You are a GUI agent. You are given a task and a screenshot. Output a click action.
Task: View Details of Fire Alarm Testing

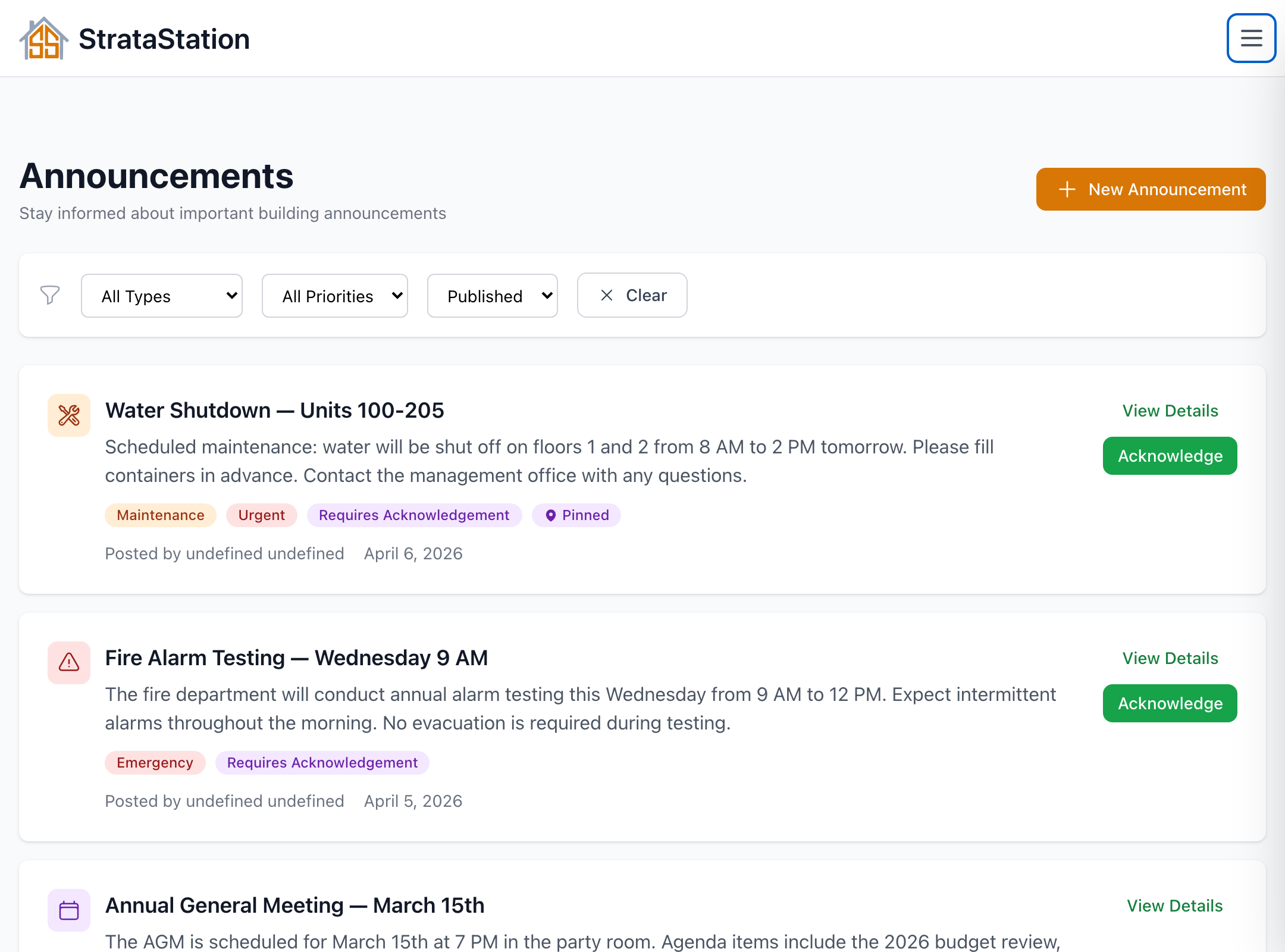click(x=1170, y=658)
